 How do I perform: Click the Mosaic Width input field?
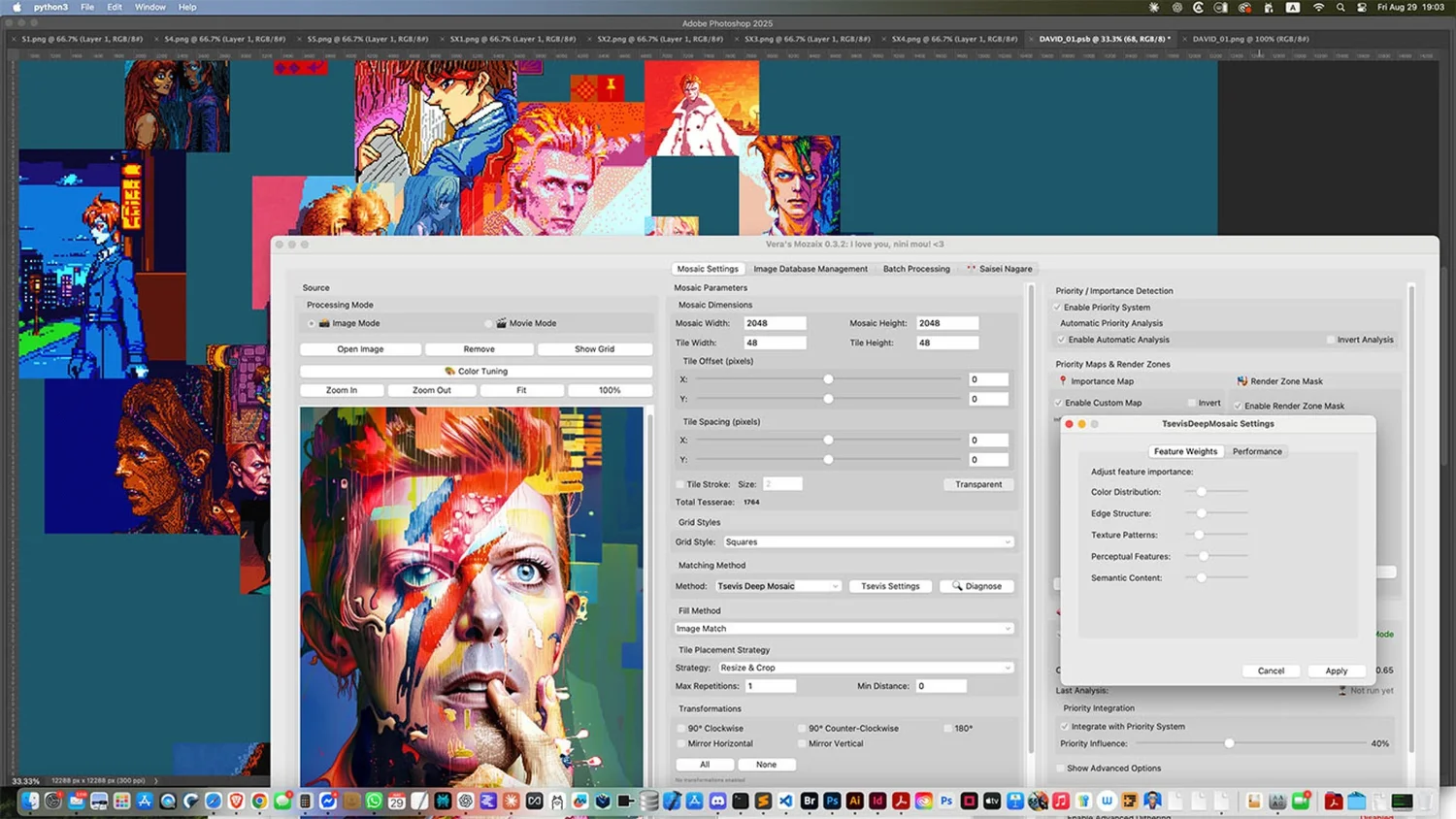[x=775, y=323]
